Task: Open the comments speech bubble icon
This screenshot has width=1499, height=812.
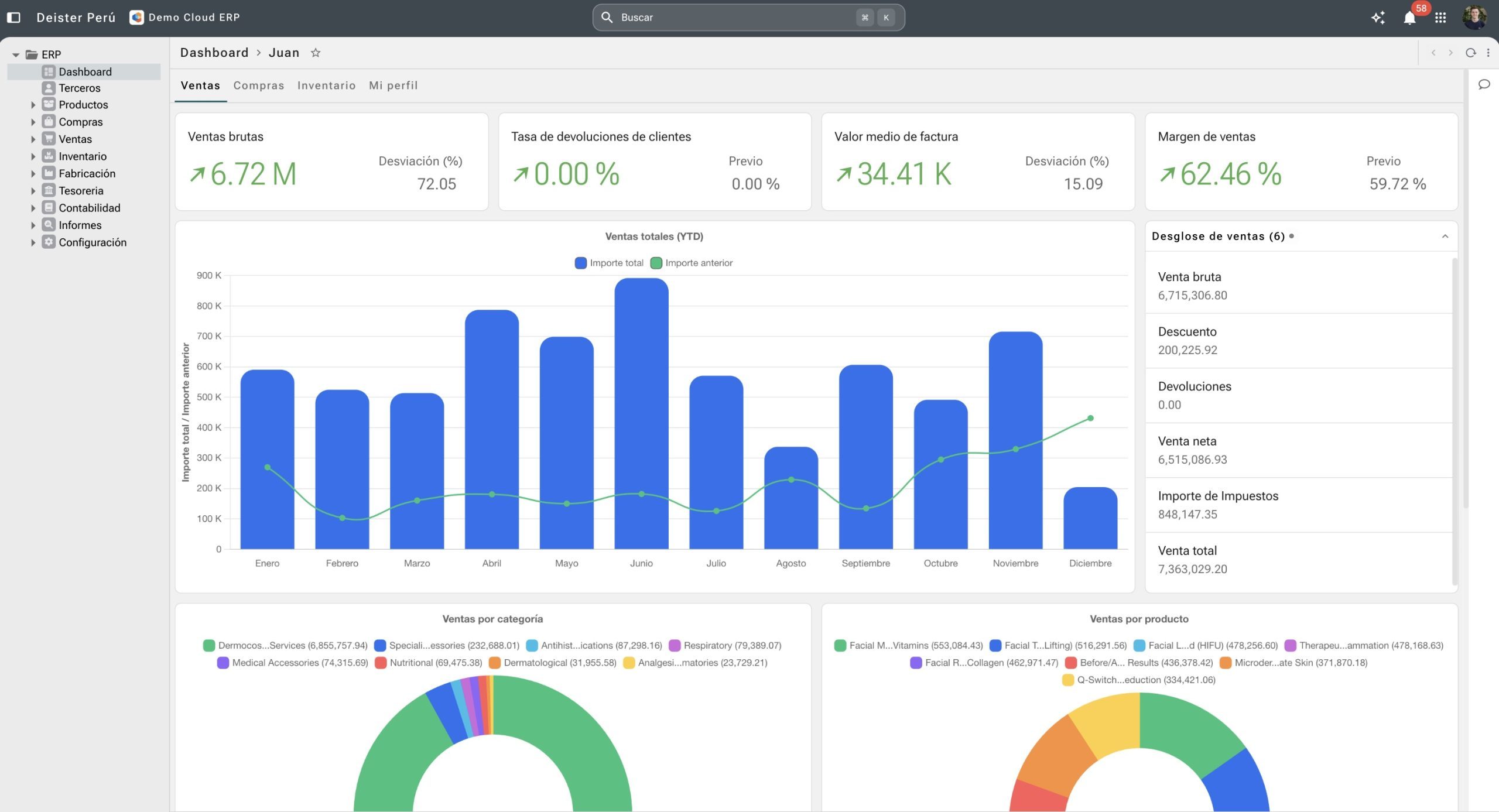Action: (x=1484, y=84)
